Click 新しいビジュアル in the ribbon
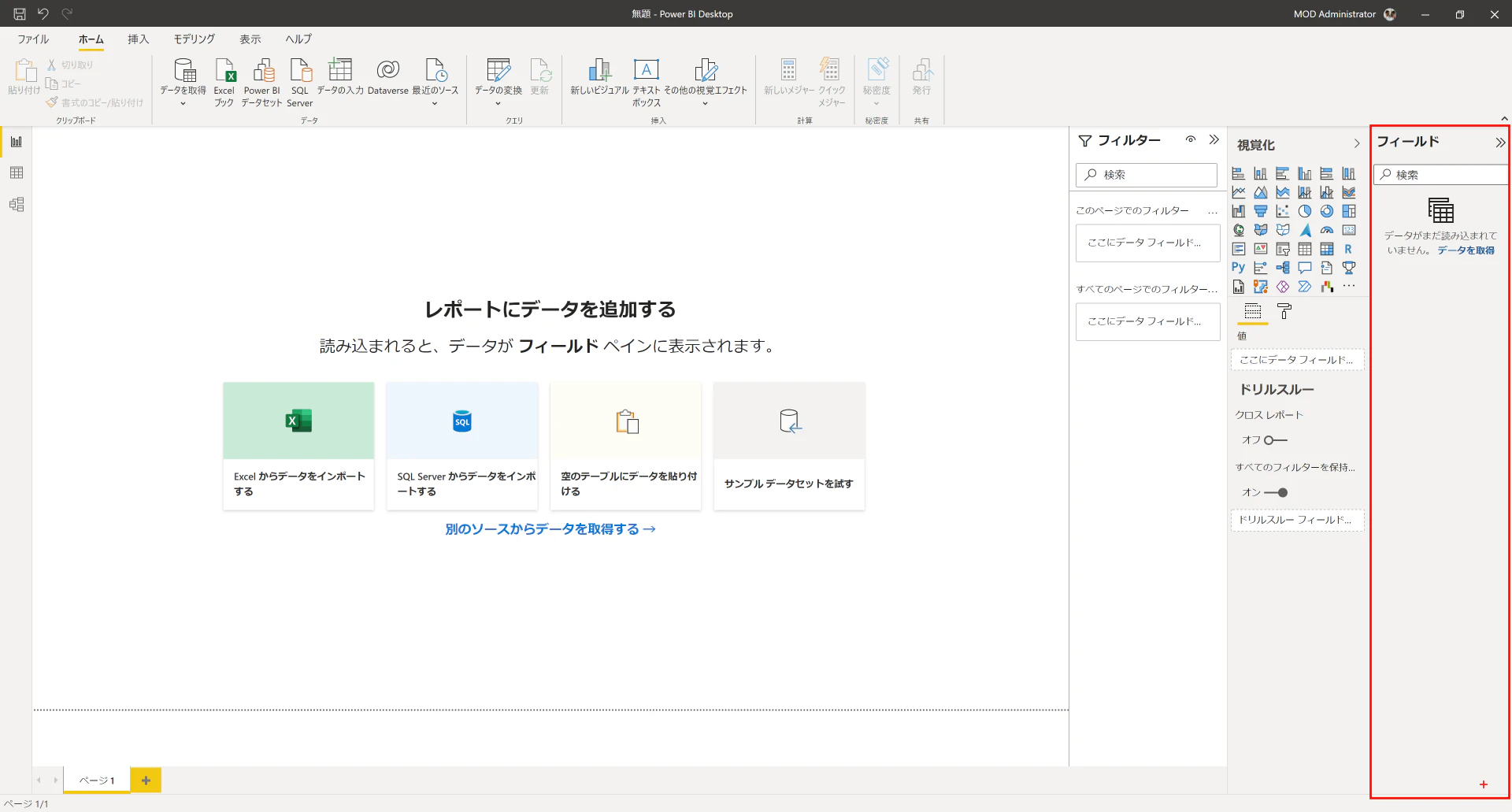This screenshot has width=1512, height=812. [x=599, y=77]
